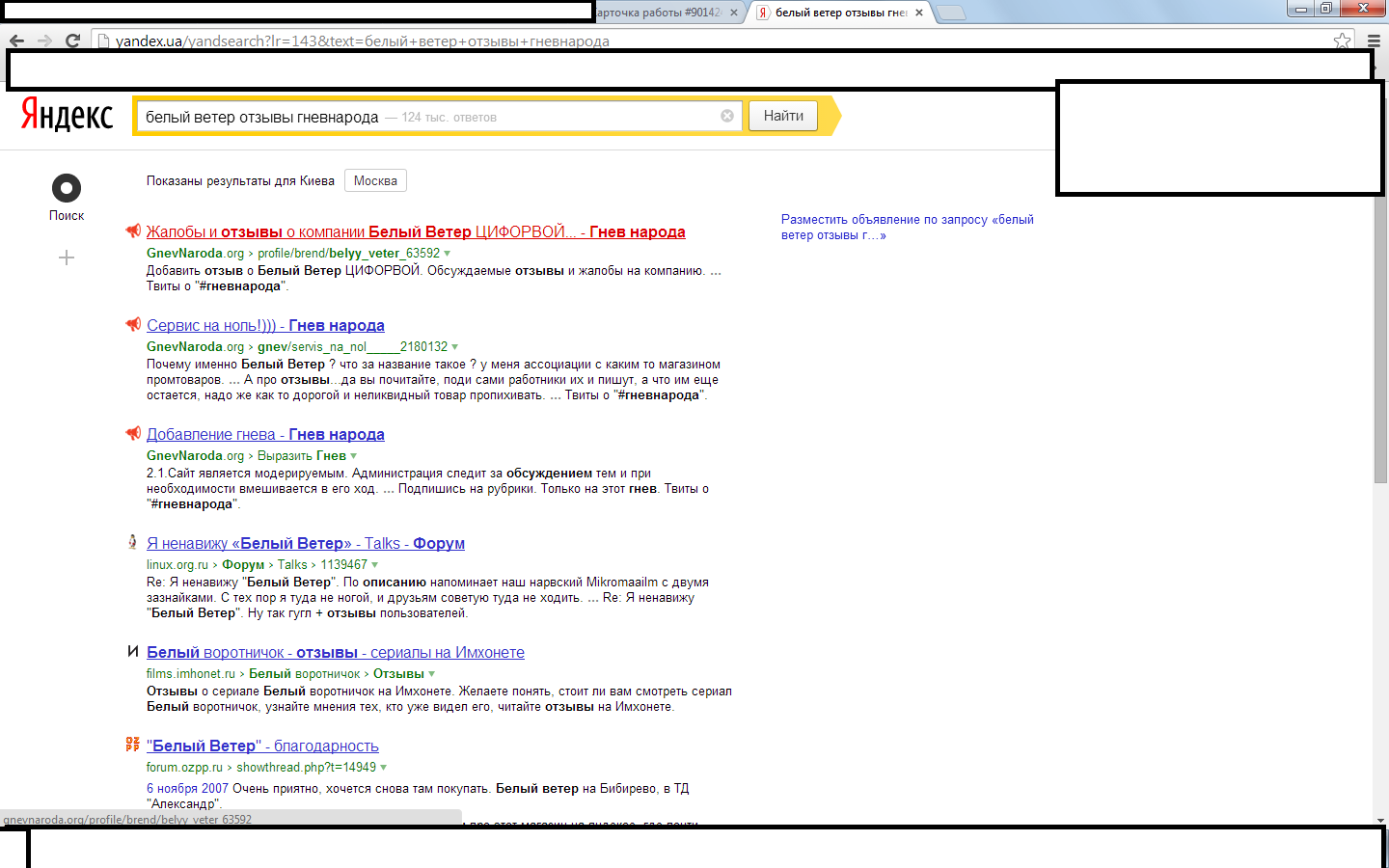Click 'Выразить Гнев' breadcrumb link

click(302, 455)
